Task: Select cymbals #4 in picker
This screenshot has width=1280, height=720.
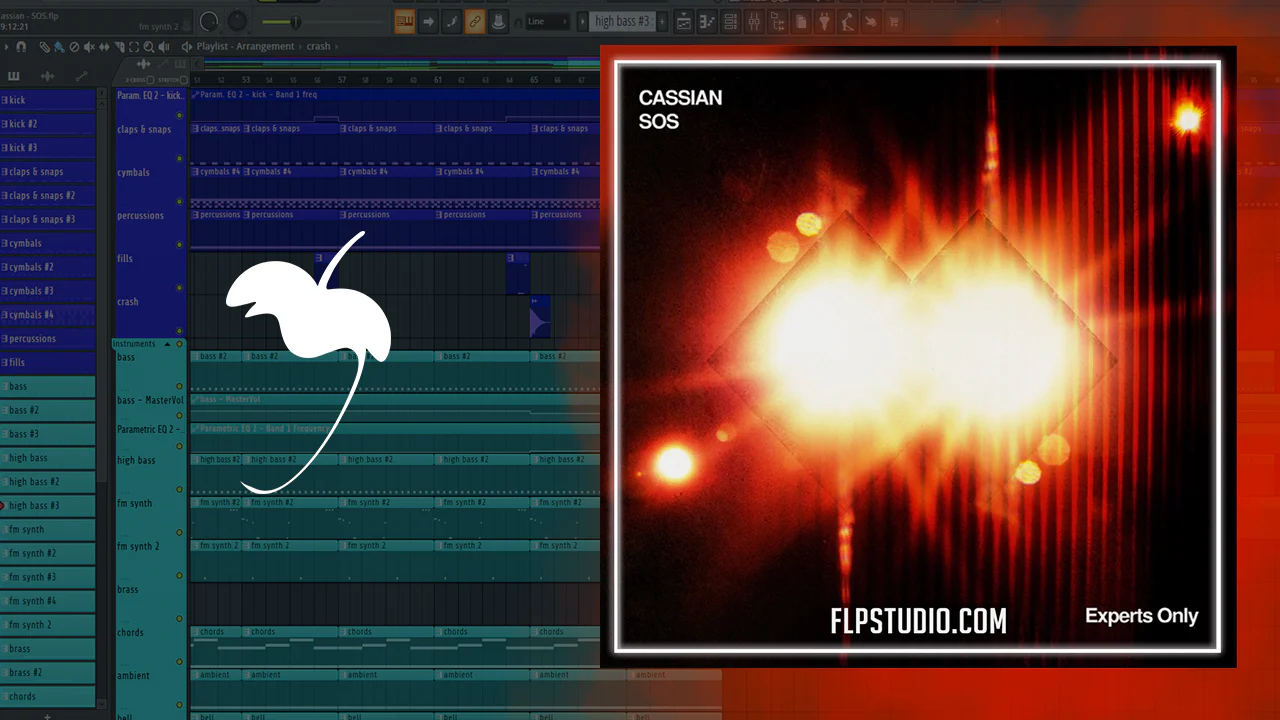Action: (48, 314)
